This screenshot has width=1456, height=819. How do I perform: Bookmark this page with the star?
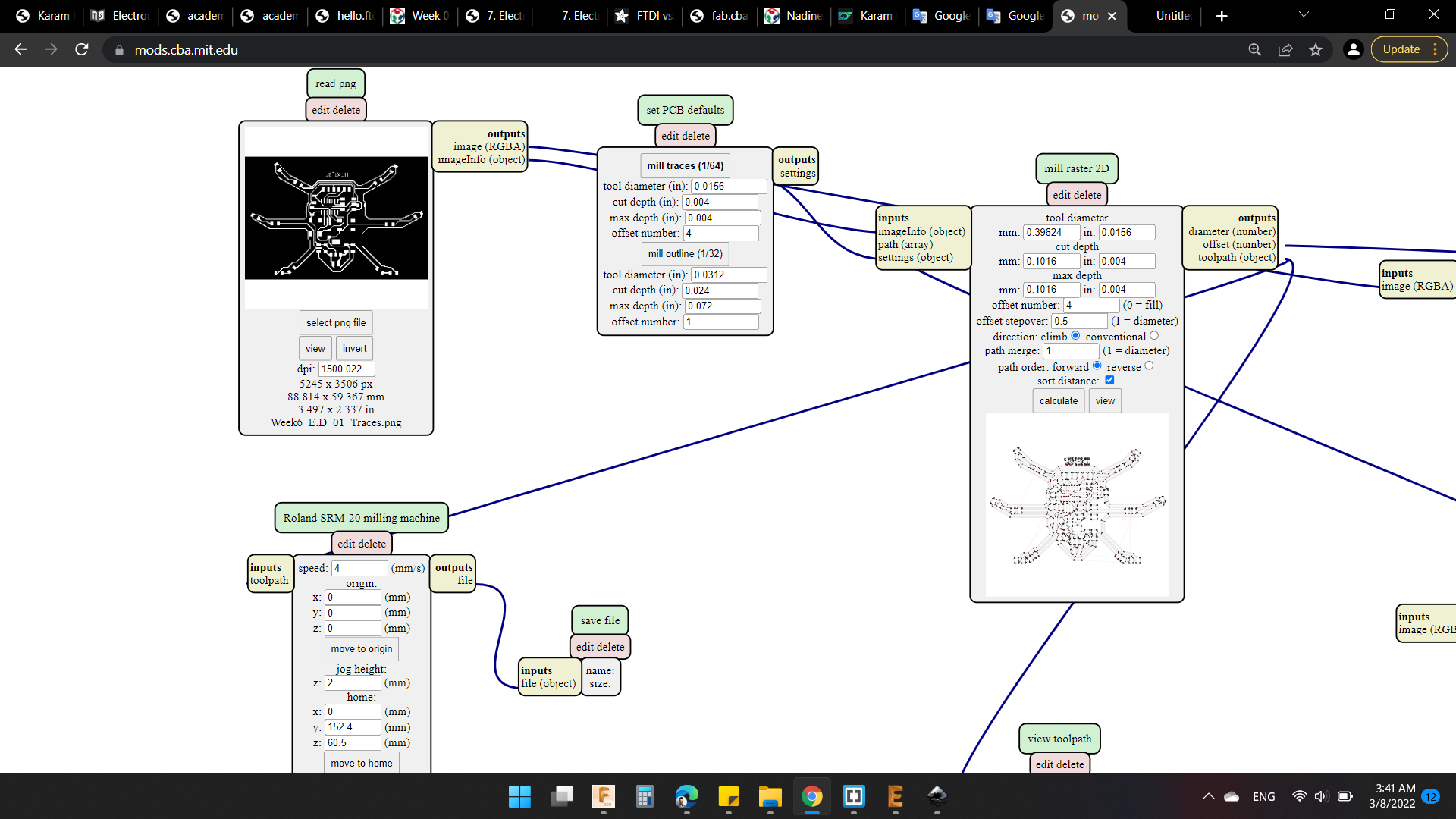[x=1316, y=49]
